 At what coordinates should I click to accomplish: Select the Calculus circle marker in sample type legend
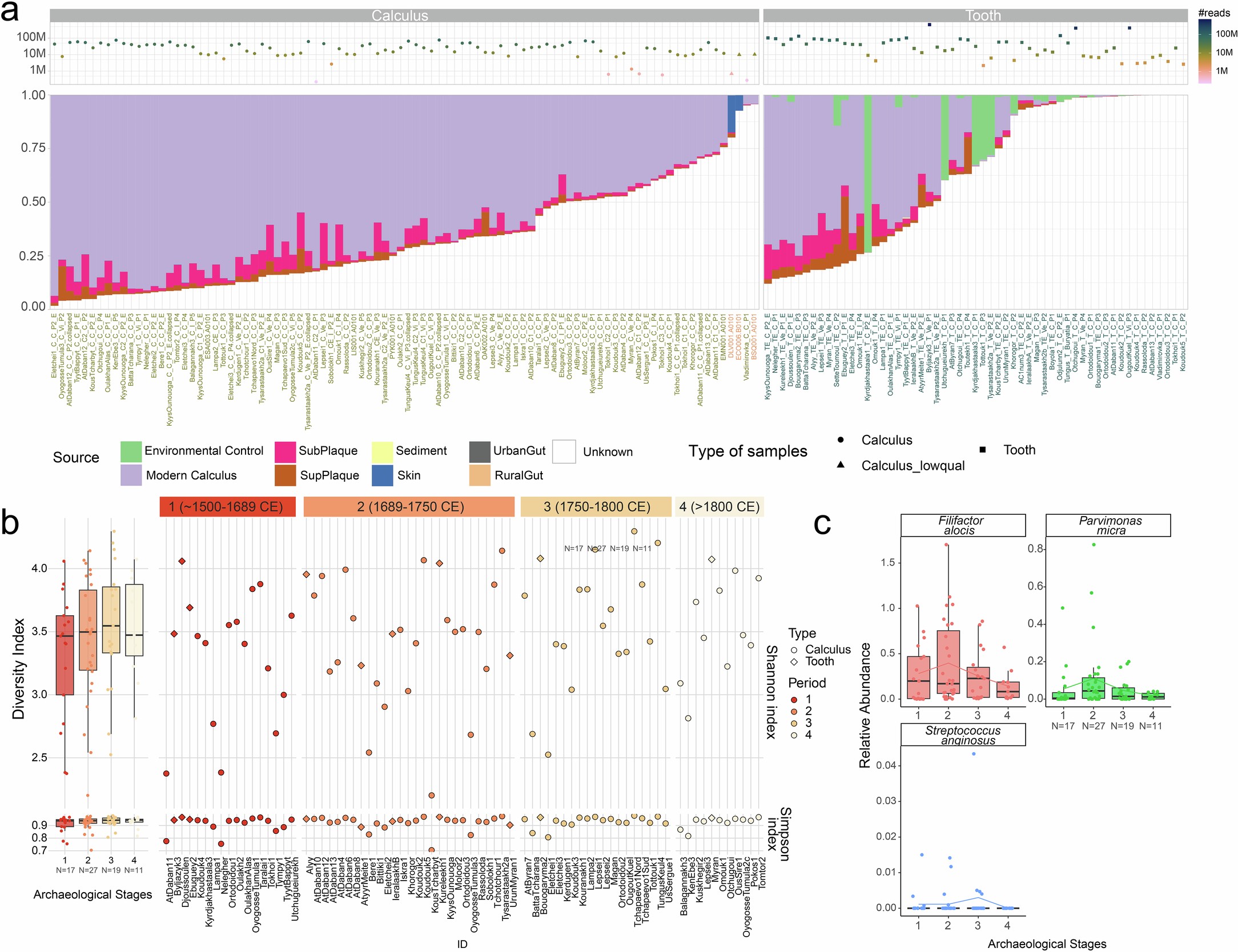tap(841, 439)
